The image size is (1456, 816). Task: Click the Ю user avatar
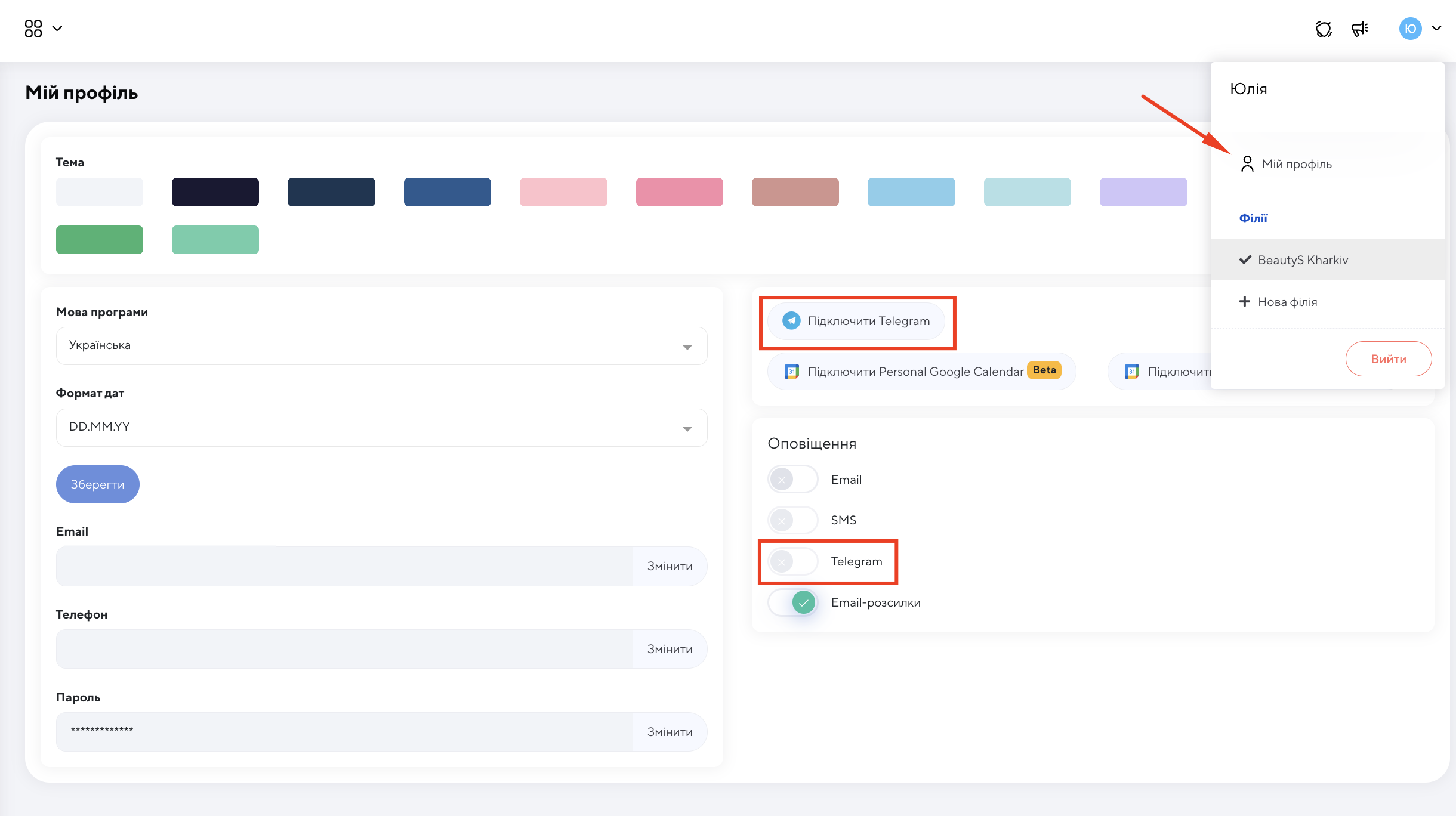[x=1410, y=29]
